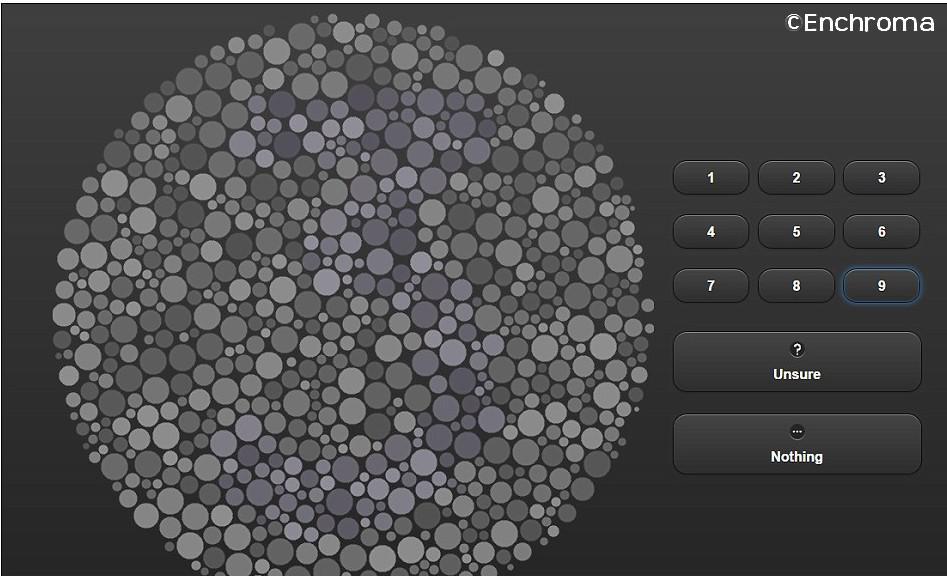
Task: Select the number 6 button
Action: (881, 232)
